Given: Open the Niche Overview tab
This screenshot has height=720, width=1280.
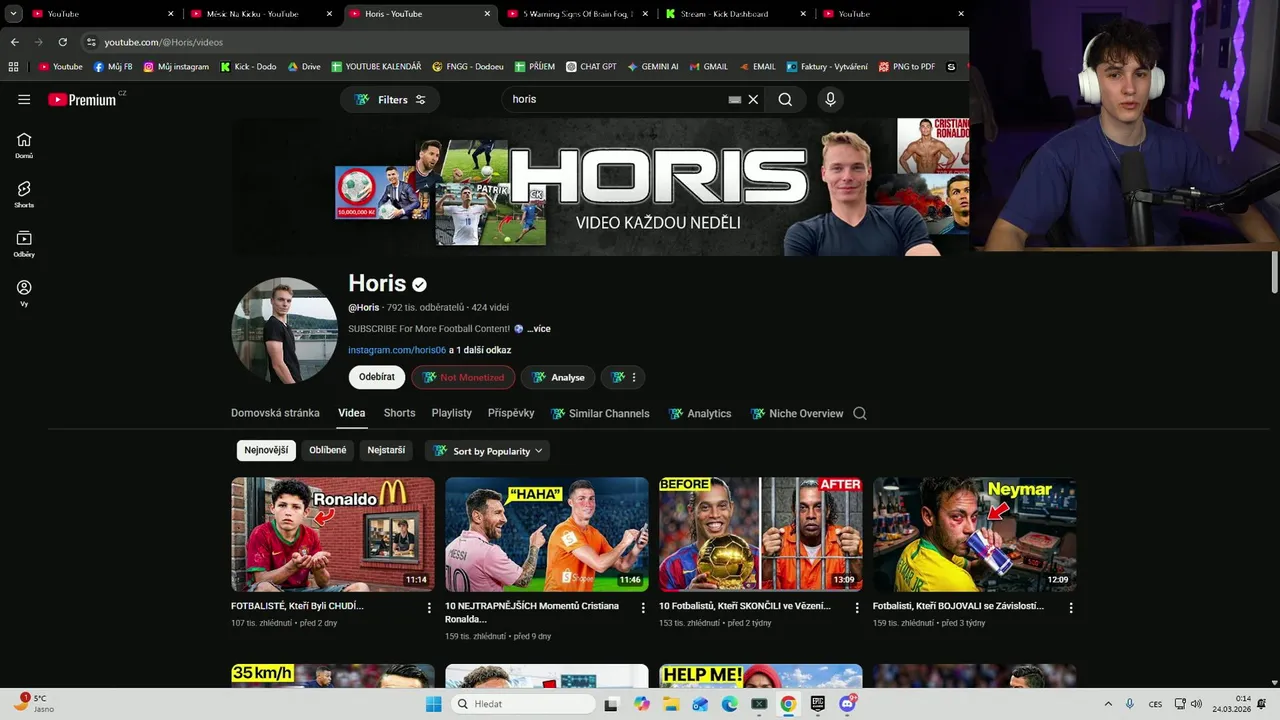Looking at the screenshot, I should (x=797, y=413).
